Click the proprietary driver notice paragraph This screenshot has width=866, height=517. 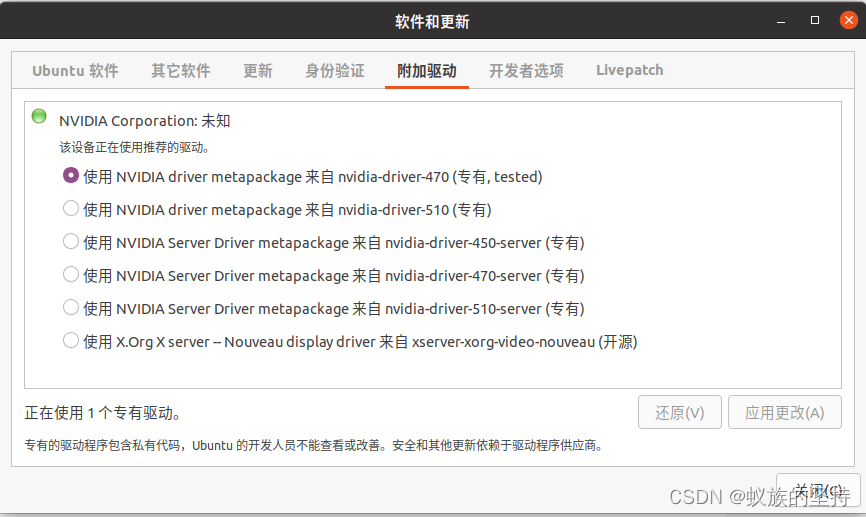point(314,445)
